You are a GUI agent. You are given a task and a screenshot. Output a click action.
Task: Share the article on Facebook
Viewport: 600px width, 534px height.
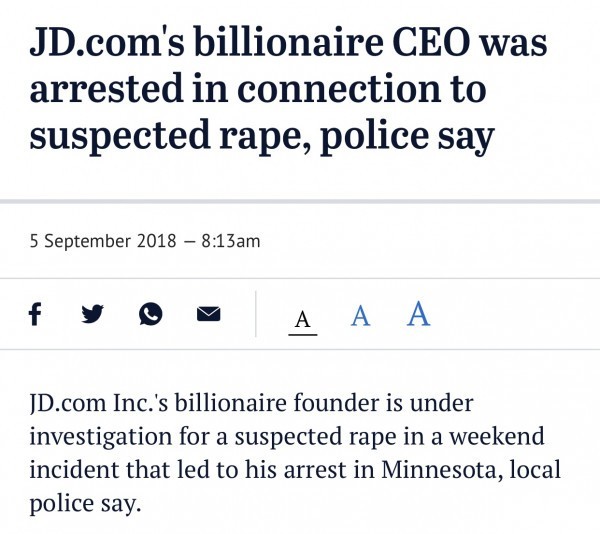pyautogui.click(x=35, y=315)
